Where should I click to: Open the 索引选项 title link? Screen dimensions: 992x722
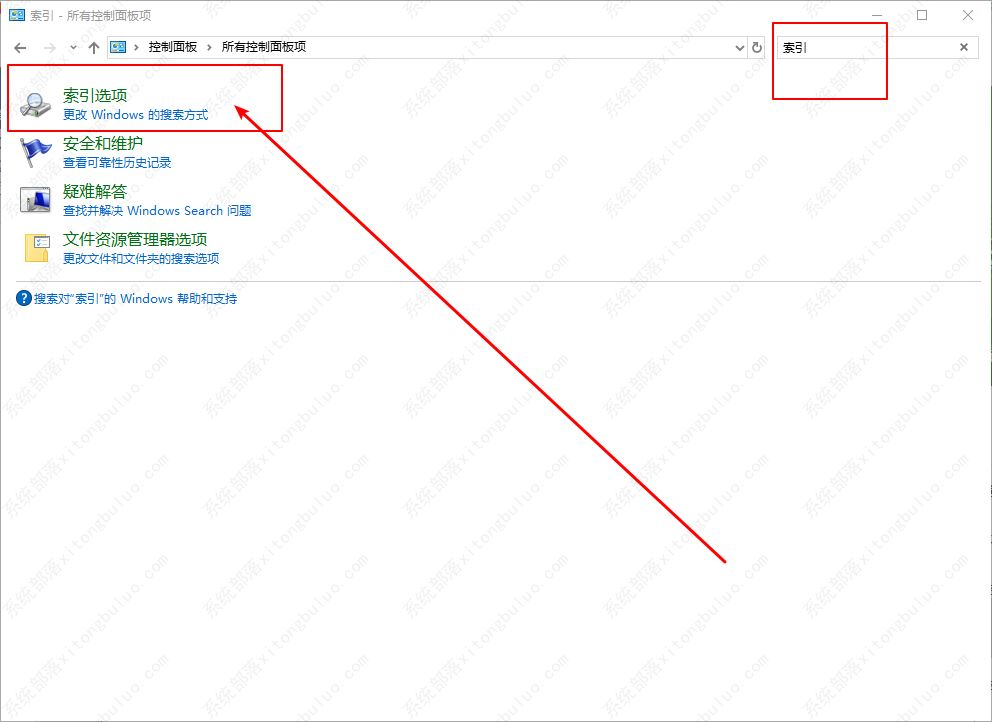click(95, 96)
